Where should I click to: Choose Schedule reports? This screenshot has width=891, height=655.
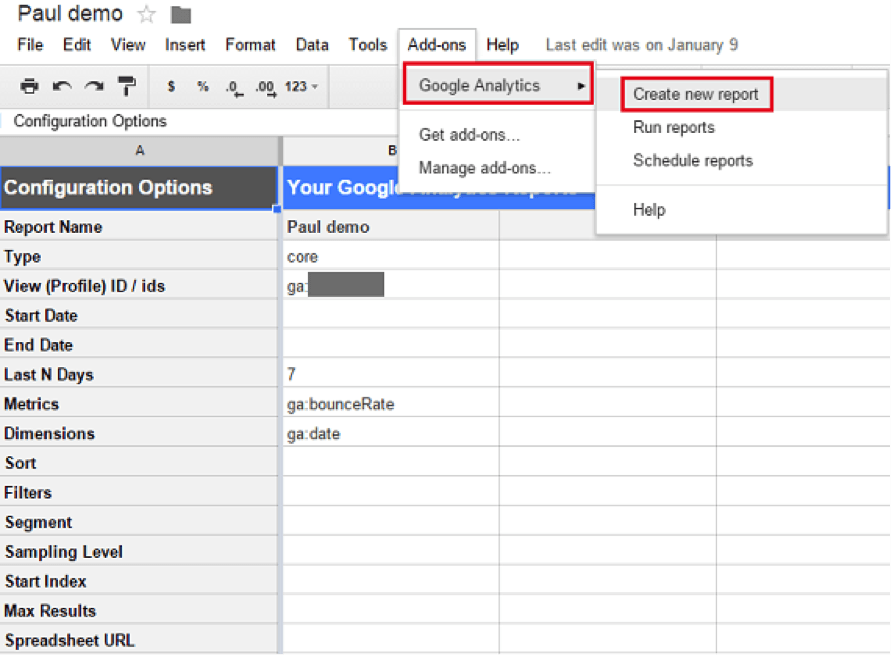[x=693, y=160]
